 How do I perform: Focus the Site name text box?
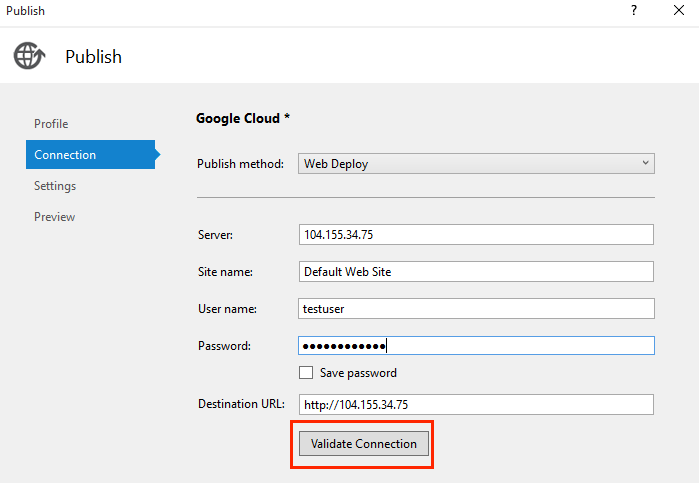tap(476, 272)
